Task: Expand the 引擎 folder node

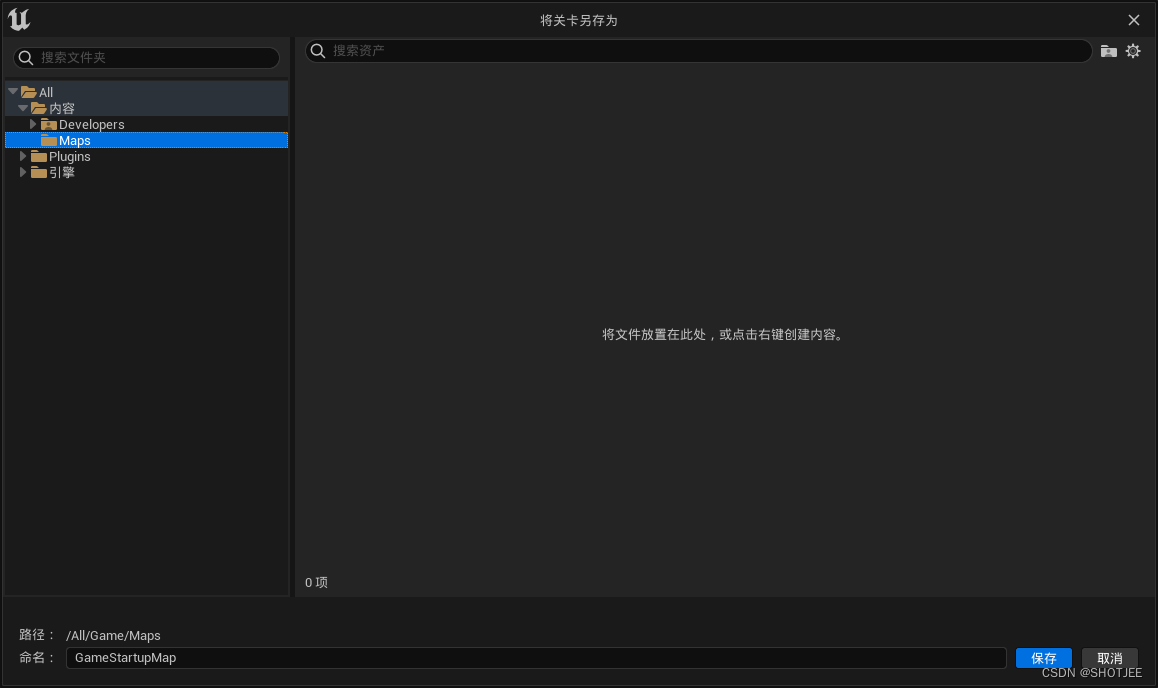Action: 22,172
